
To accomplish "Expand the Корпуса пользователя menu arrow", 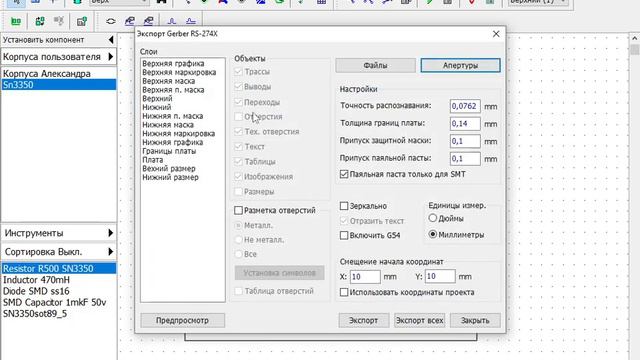I will 111,57.
